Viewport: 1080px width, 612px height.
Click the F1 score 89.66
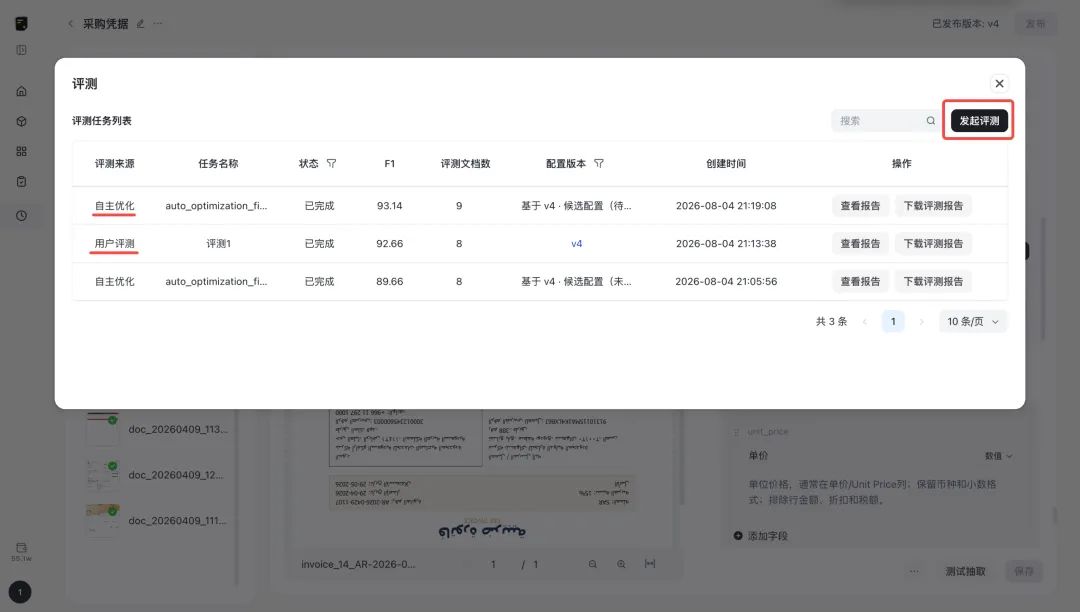click(x=390, y=282)
